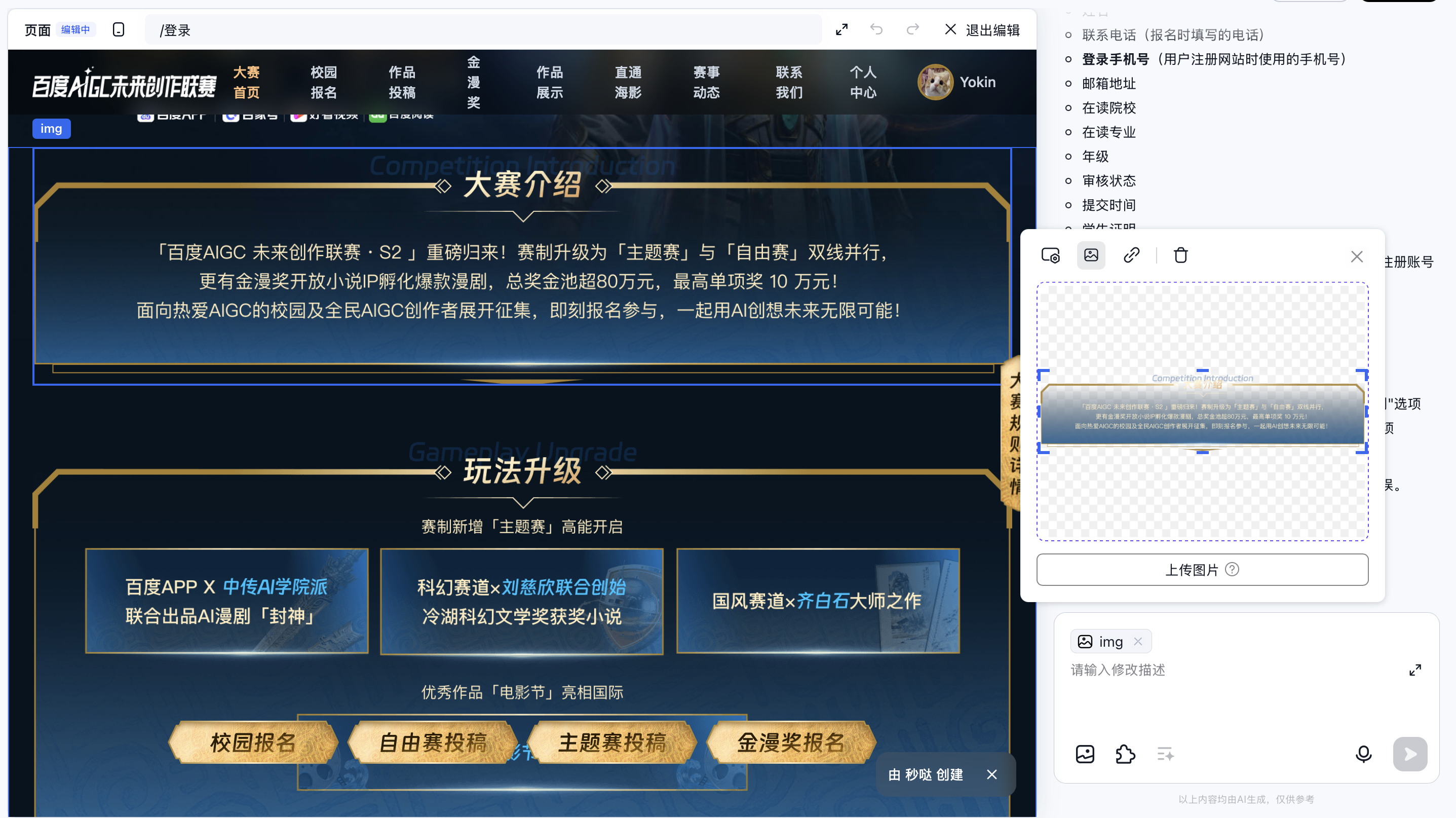Select the image replace icon in the floating toolbar
This screenshot has height=818, width=1456.
tap(1091, 255)
